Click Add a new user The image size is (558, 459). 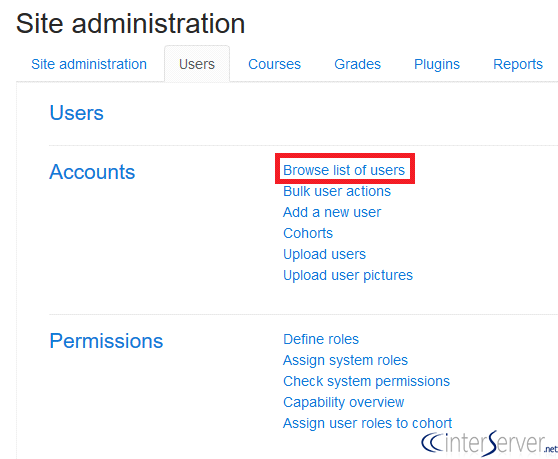pos(332,212)
